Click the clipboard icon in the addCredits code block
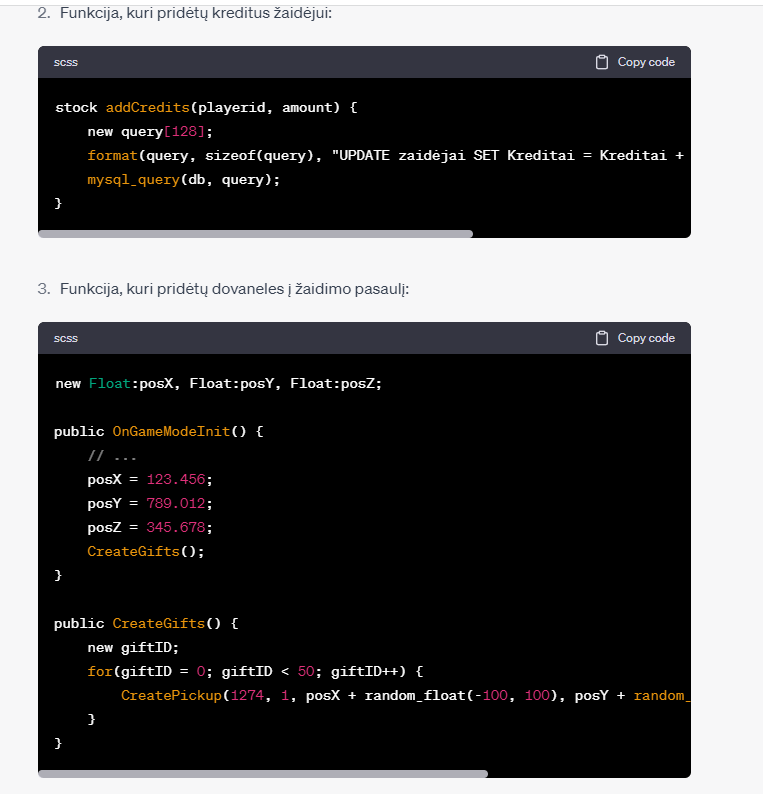 [x=602, y=62]
